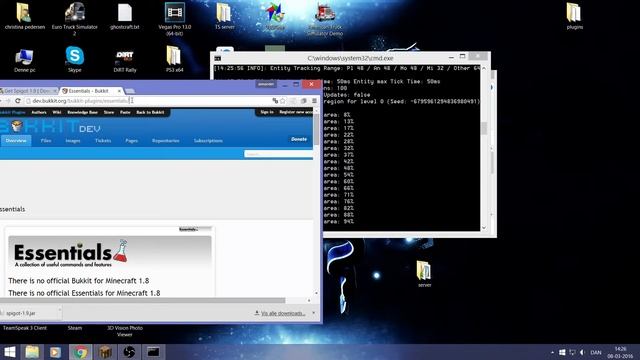This screenshot has width=640, height=360.
Task: Open a new Chrome tab
Action: point(130,91)
